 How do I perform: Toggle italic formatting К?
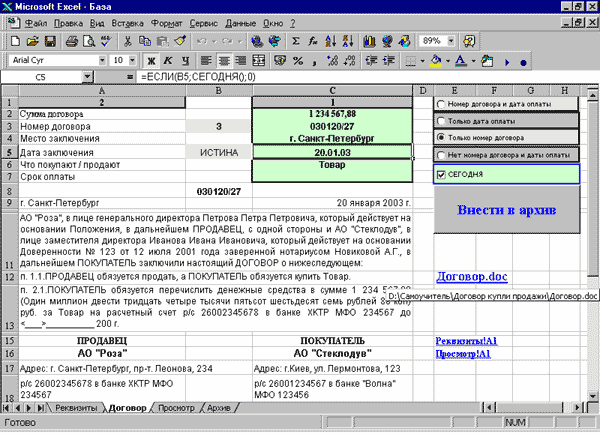pos(168,60)
